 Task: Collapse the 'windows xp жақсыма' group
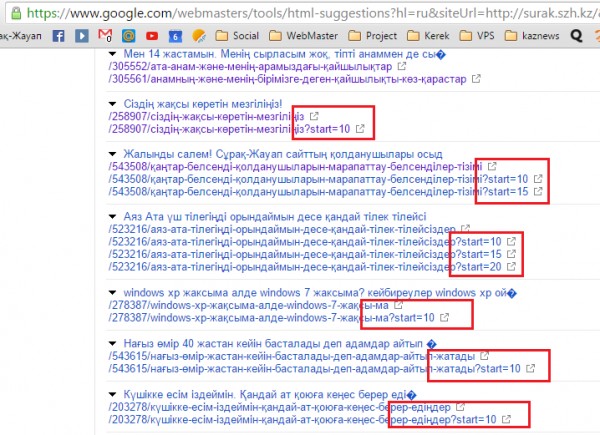coord(111,292)
